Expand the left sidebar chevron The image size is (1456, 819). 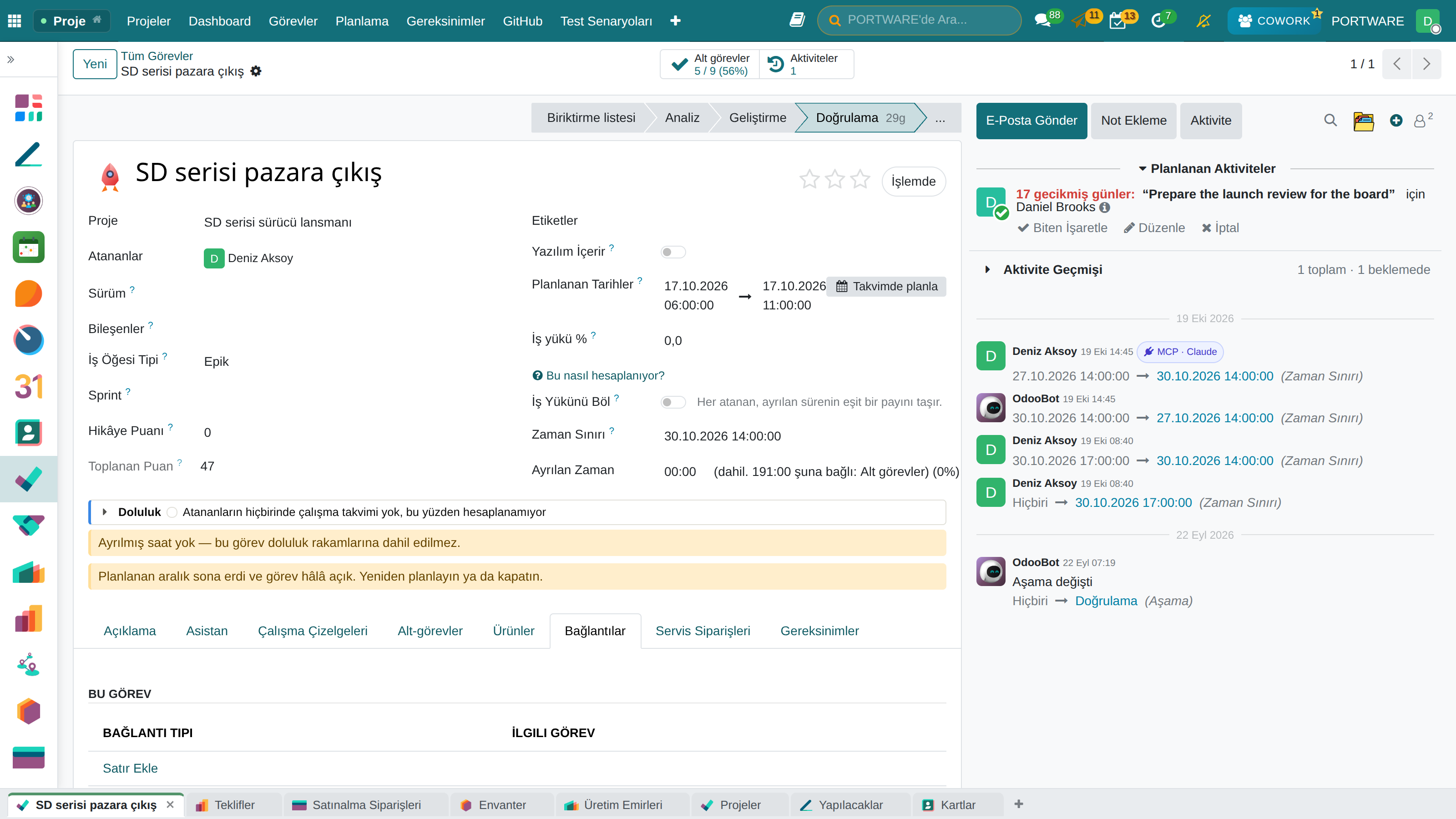[x=11, y=59]
